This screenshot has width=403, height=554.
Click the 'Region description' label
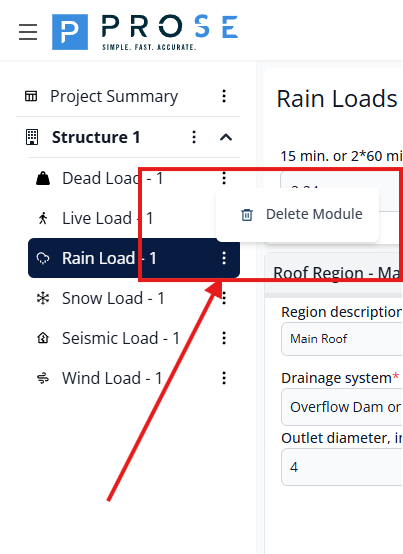[342, 312]
